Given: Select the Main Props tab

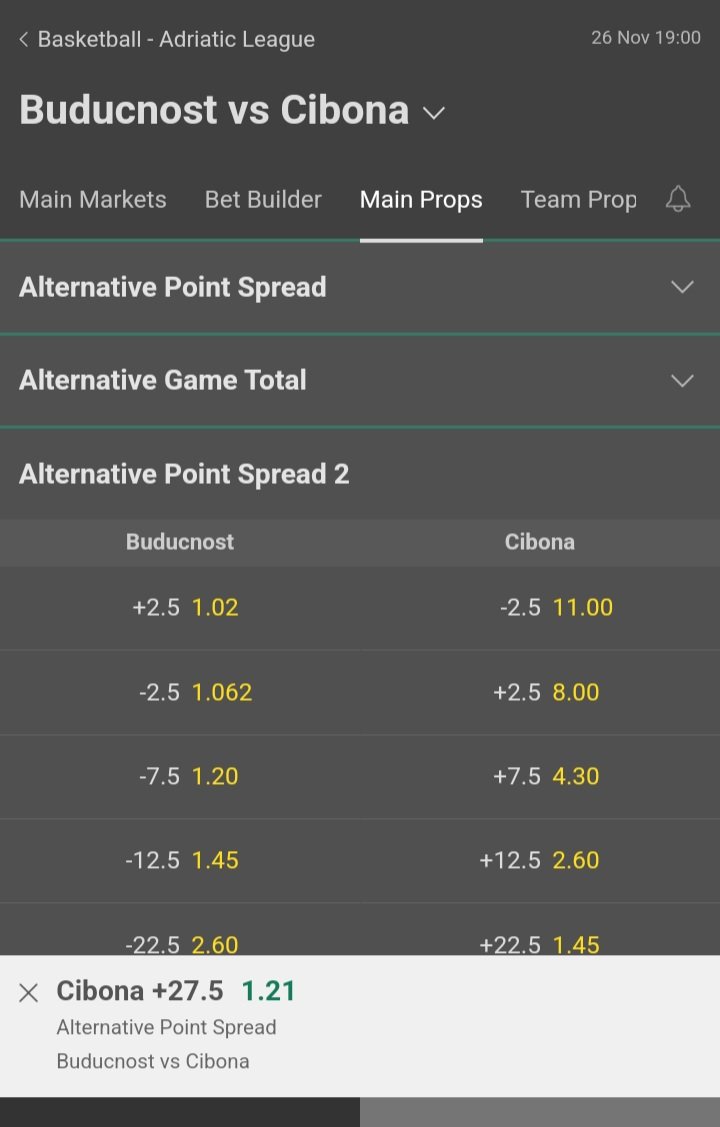Looking at the screenshot, I should 421,200.
